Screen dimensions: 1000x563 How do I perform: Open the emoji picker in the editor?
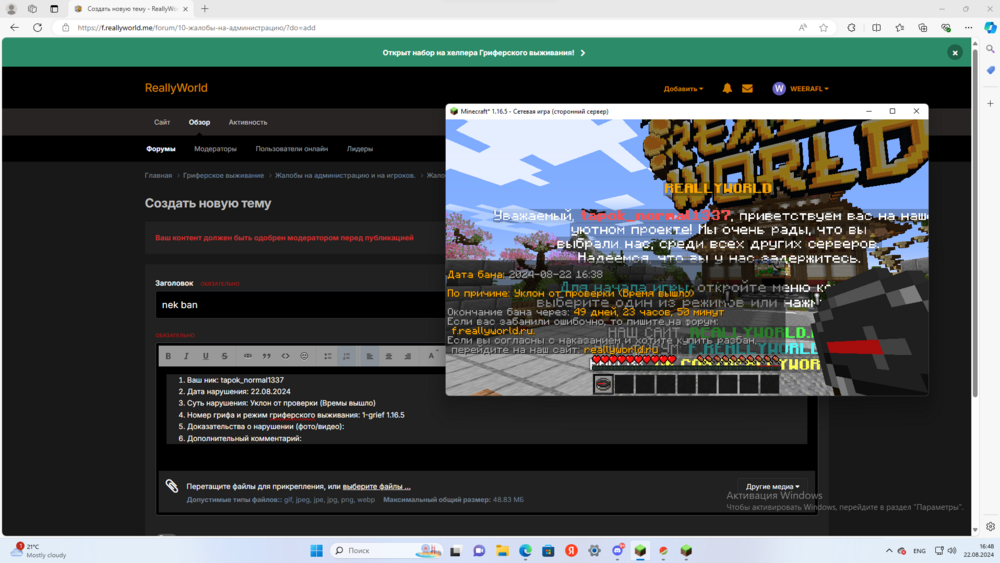click(304, 356)
